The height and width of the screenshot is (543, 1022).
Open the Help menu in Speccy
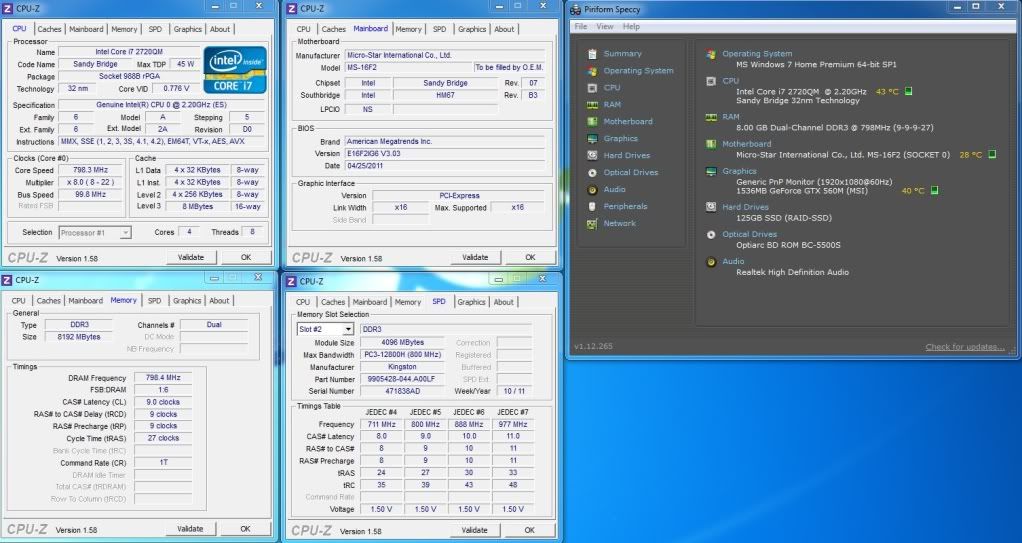[x=631, y=27]
